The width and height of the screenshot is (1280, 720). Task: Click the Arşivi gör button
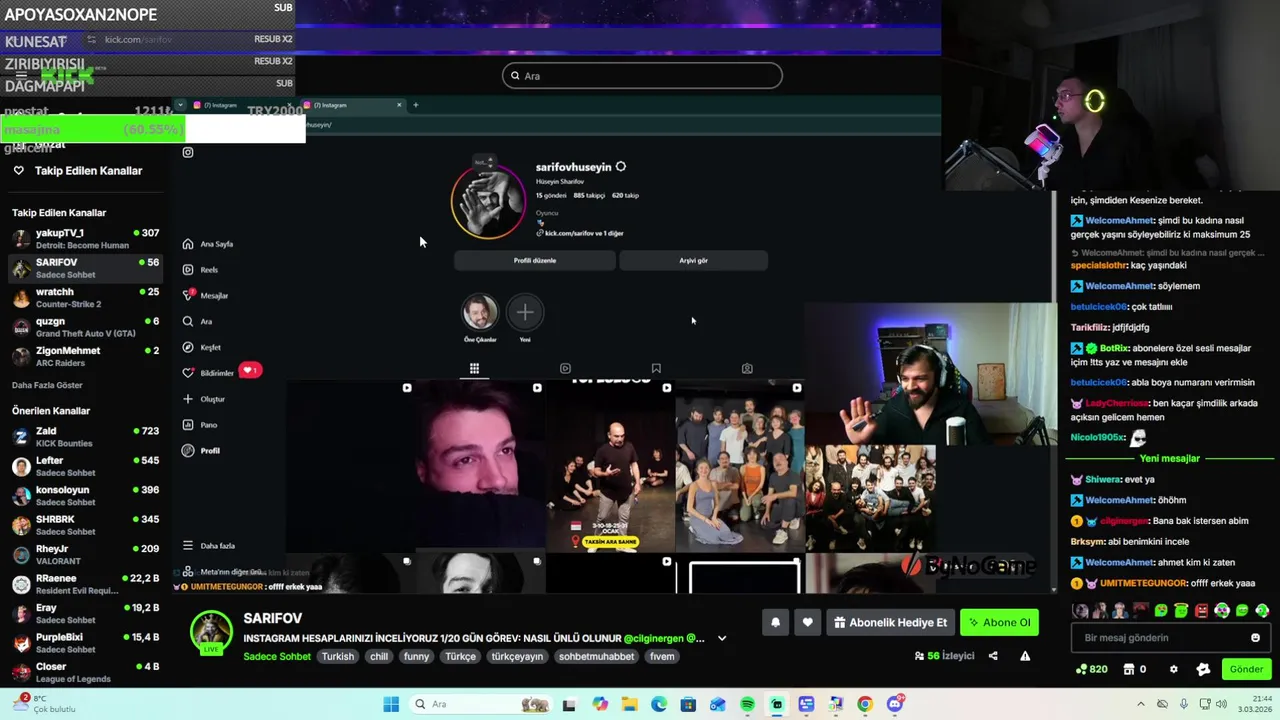pos(693,260)
